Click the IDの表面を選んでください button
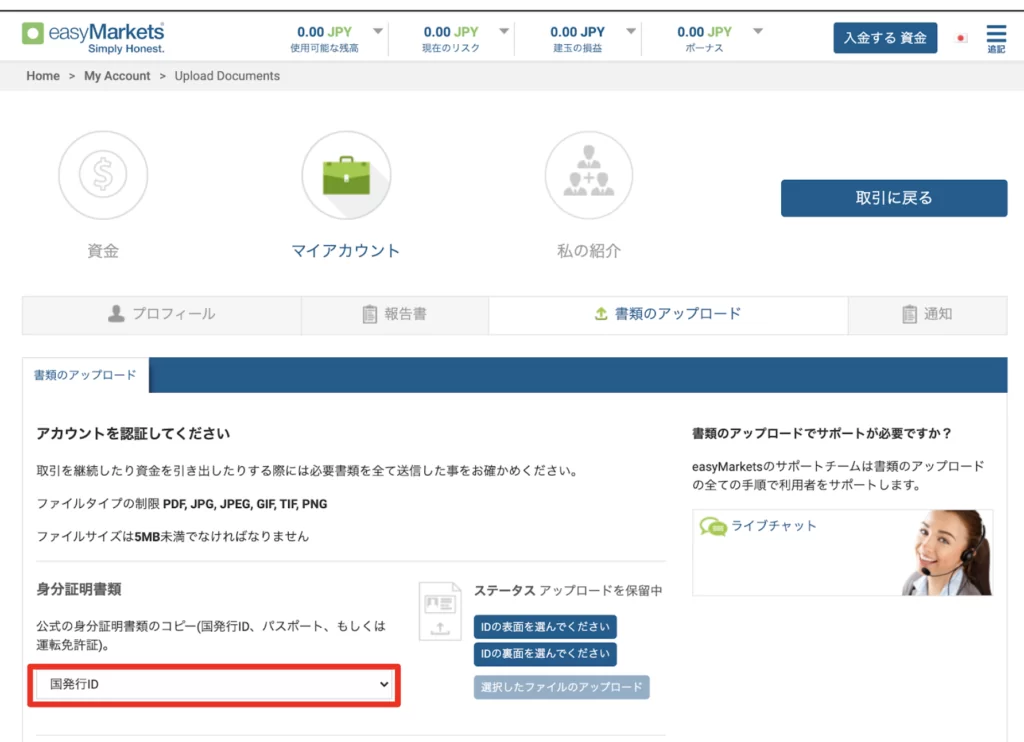Image resolution: width=1024 pixels, height=742 pixels. point(545,627)
